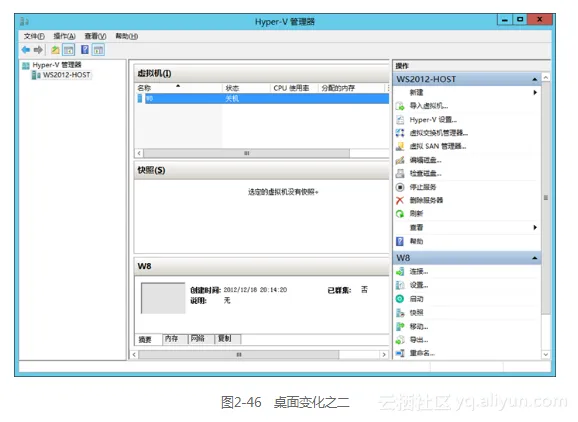
Task: Switch to the 网络 tab
Action: click(201, 339)
